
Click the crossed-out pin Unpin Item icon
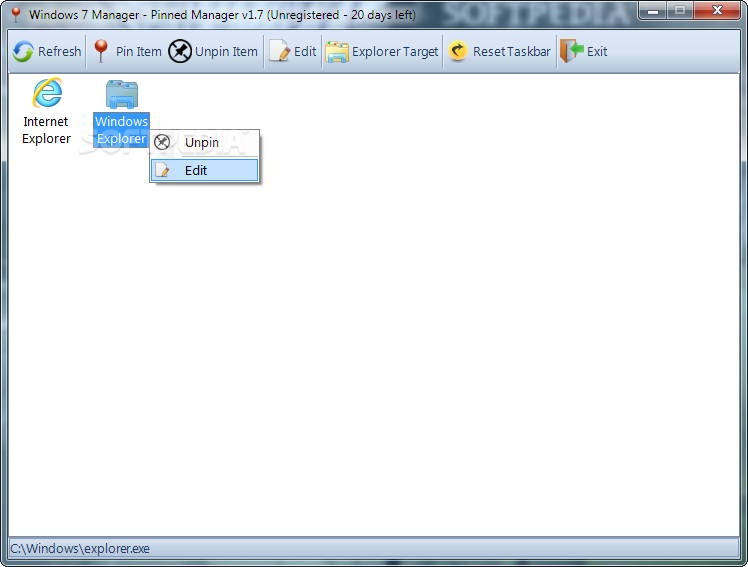point(180,52)
